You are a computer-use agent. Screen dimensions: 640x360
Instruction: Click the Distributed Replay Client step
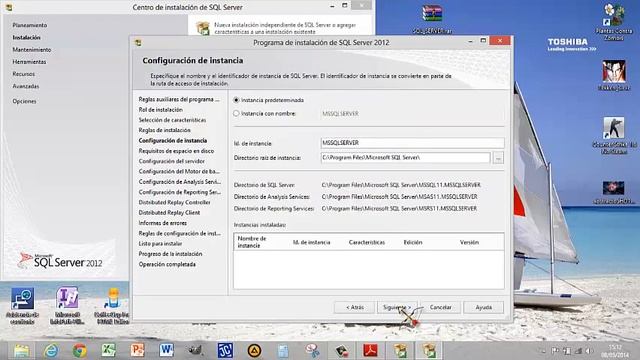pyautogui.click(x=169, y=213)
